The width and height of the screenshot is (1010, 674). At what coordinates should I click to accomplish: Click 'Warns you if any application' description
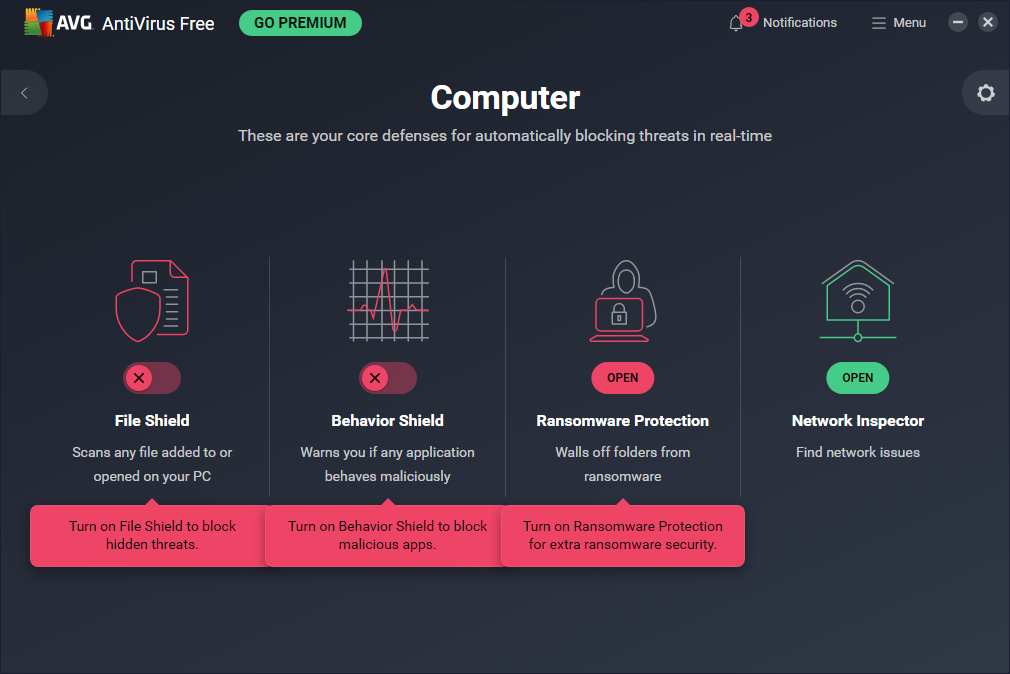388,464
